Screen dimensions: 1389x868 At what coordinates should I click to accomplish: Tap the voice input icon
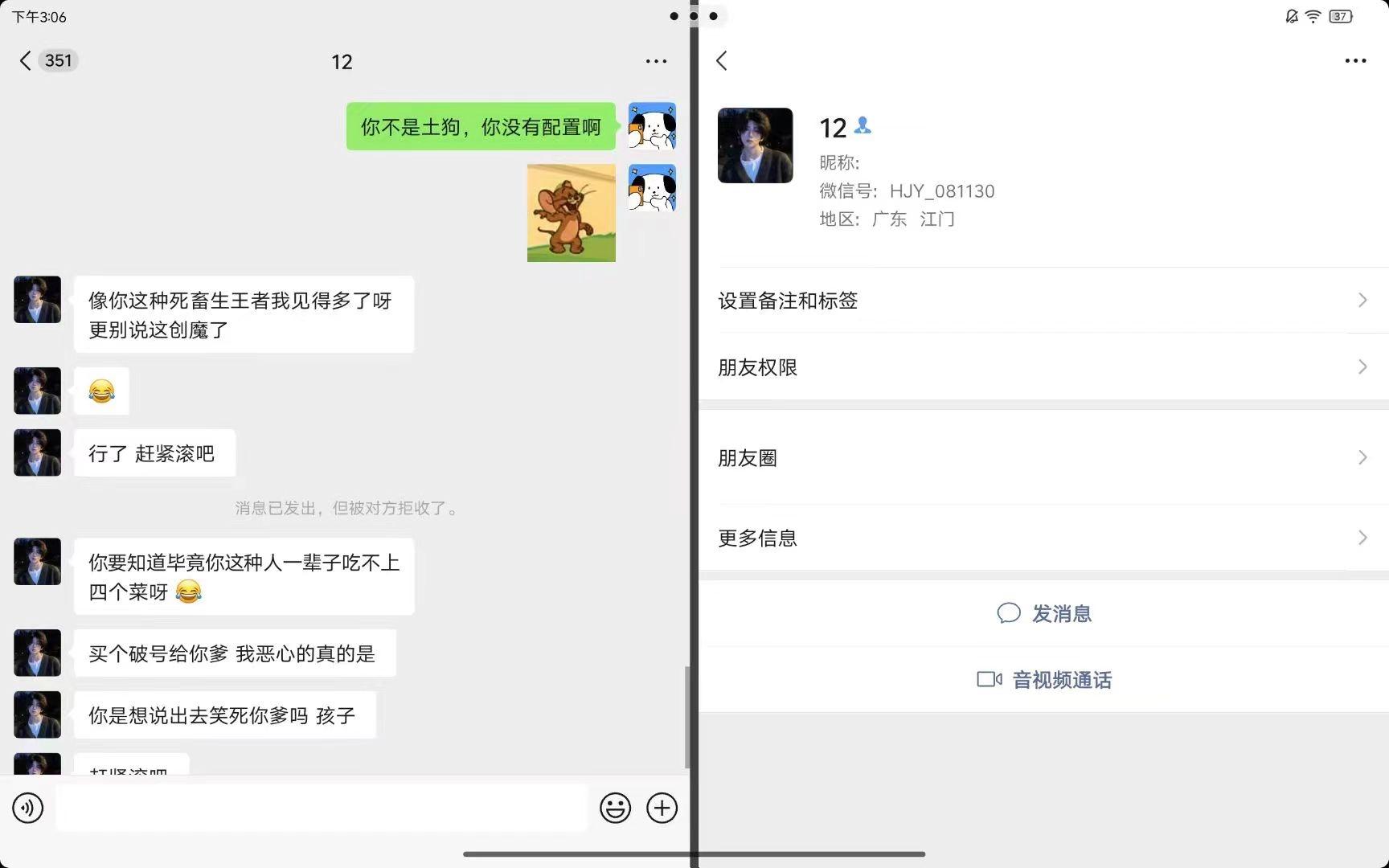28,808
